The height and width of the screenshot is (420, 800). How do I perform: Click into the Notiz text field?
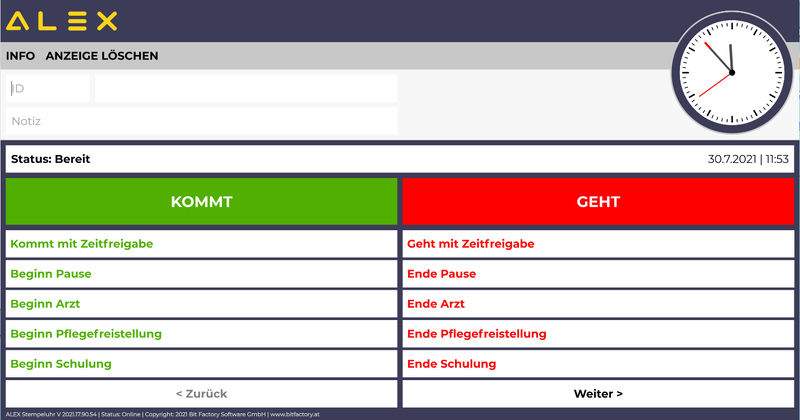coord(201,121)
